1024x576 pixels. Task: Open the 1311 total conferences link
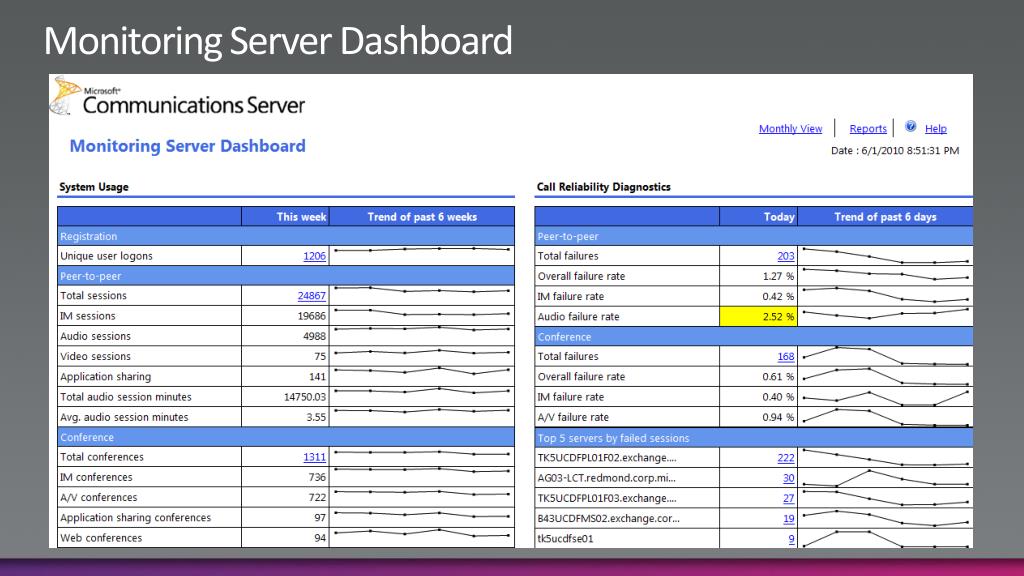(314, 457)
